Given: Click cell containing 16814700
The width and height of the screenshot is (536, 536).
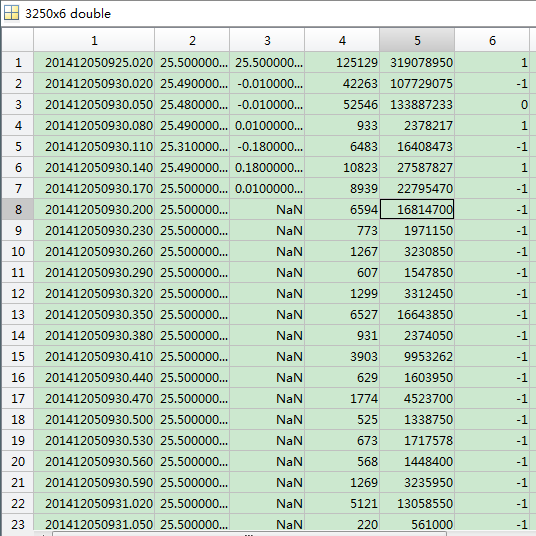Looking at the screenshot, I should [x=417, y=209].
